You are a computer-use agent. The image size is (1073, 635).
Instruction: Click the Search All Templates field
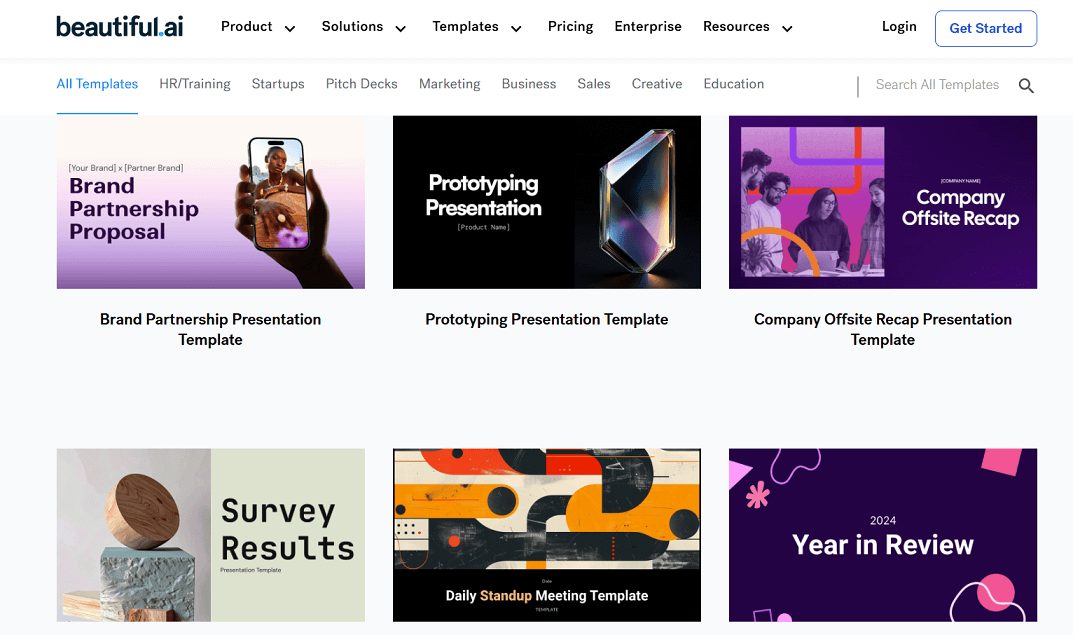point(937,85)
